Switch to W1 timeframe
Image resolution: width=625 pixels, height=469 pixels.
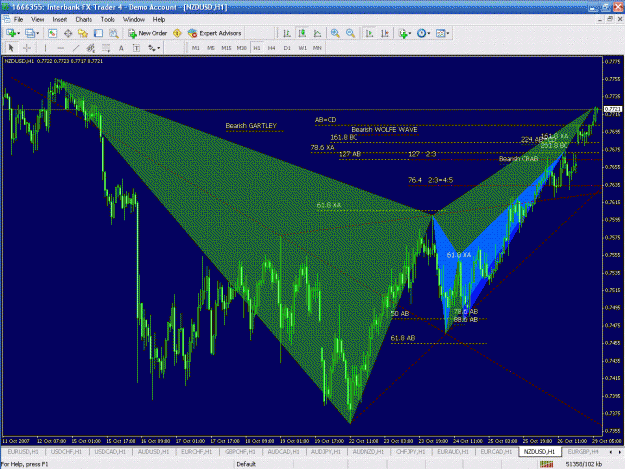[x=303, y=48]
